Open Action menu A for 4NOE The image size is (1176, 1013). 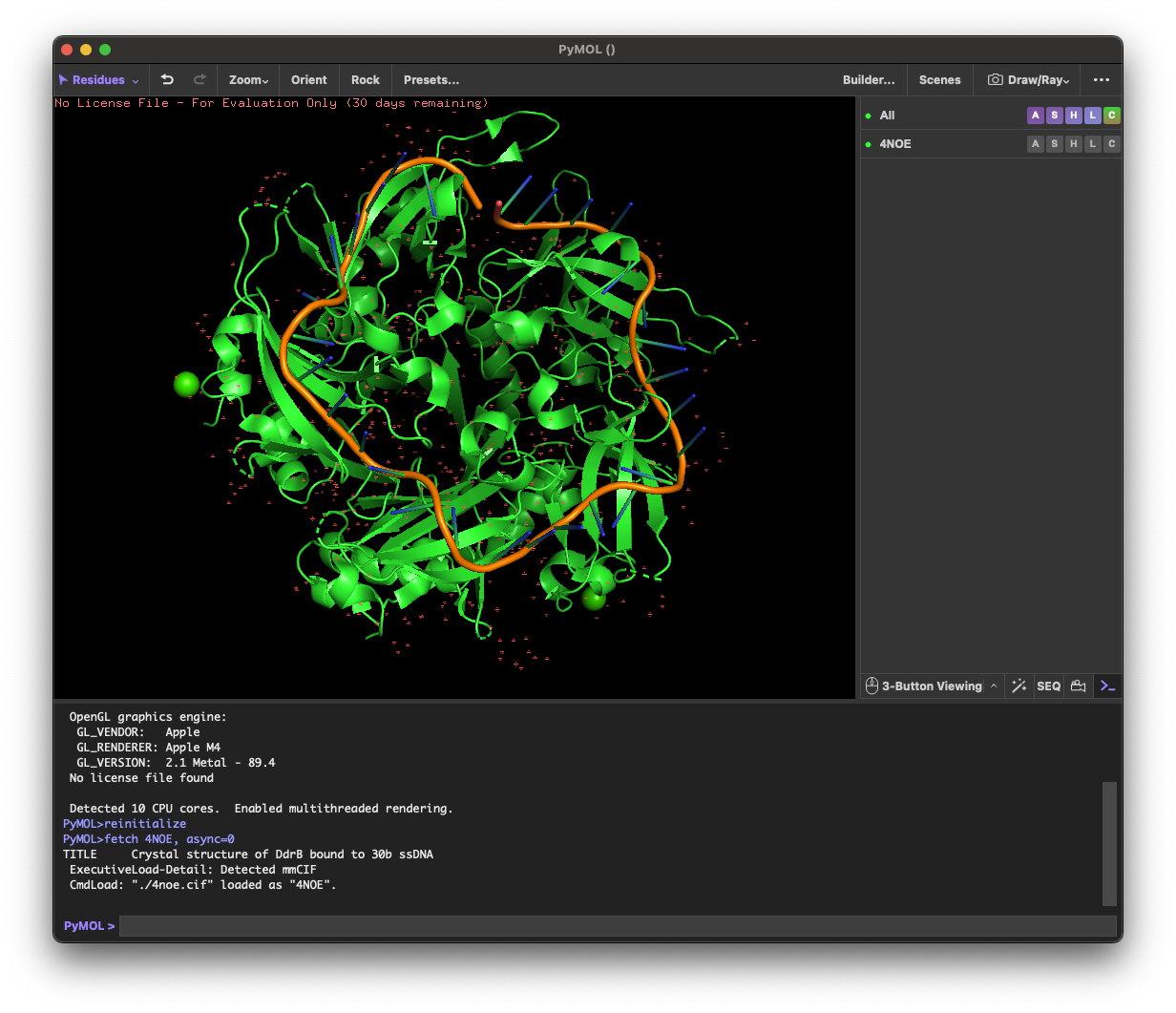[x=1035, y=143]
